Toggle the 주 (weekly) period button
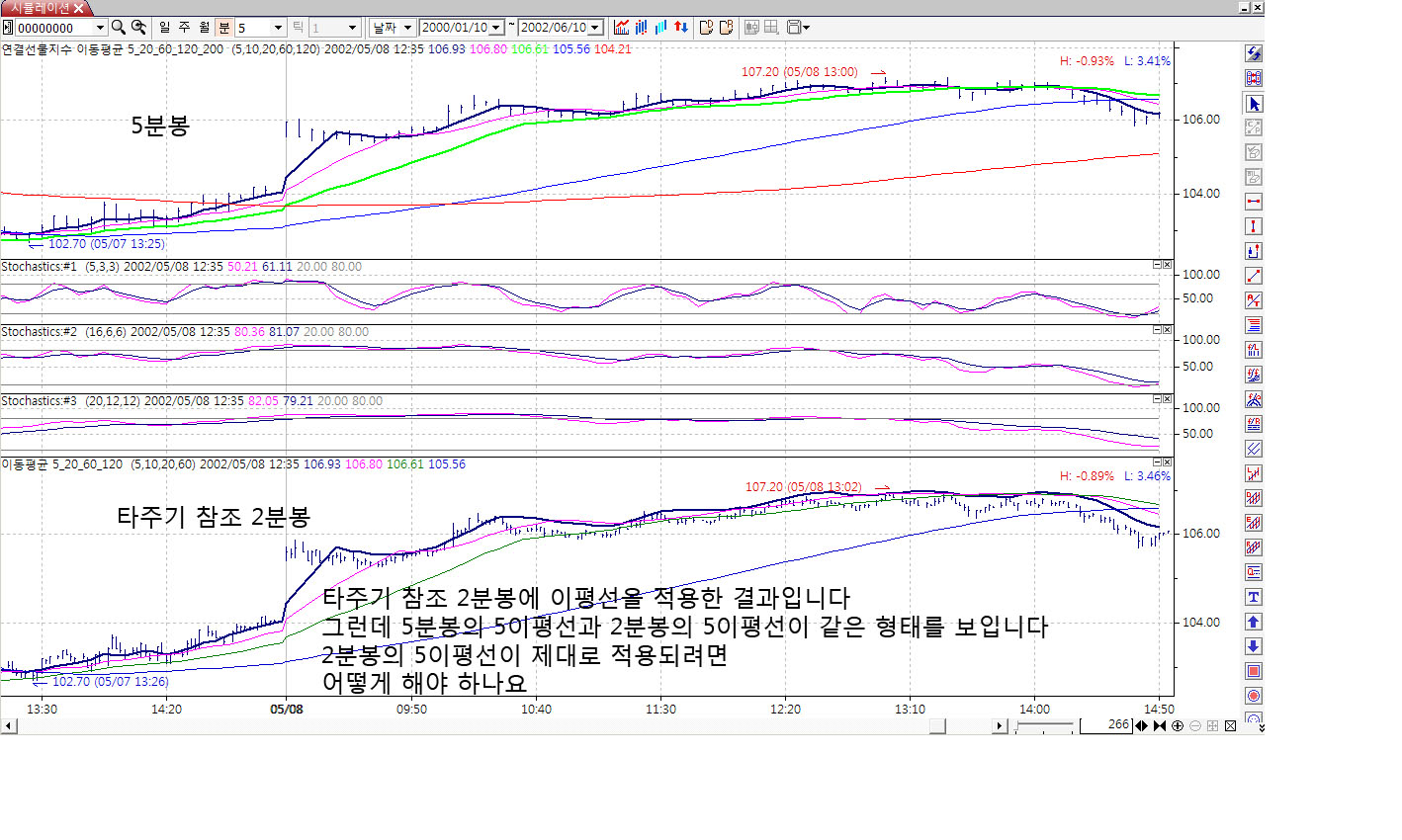Screen dimensions: 1402x840 click(184, 28)
